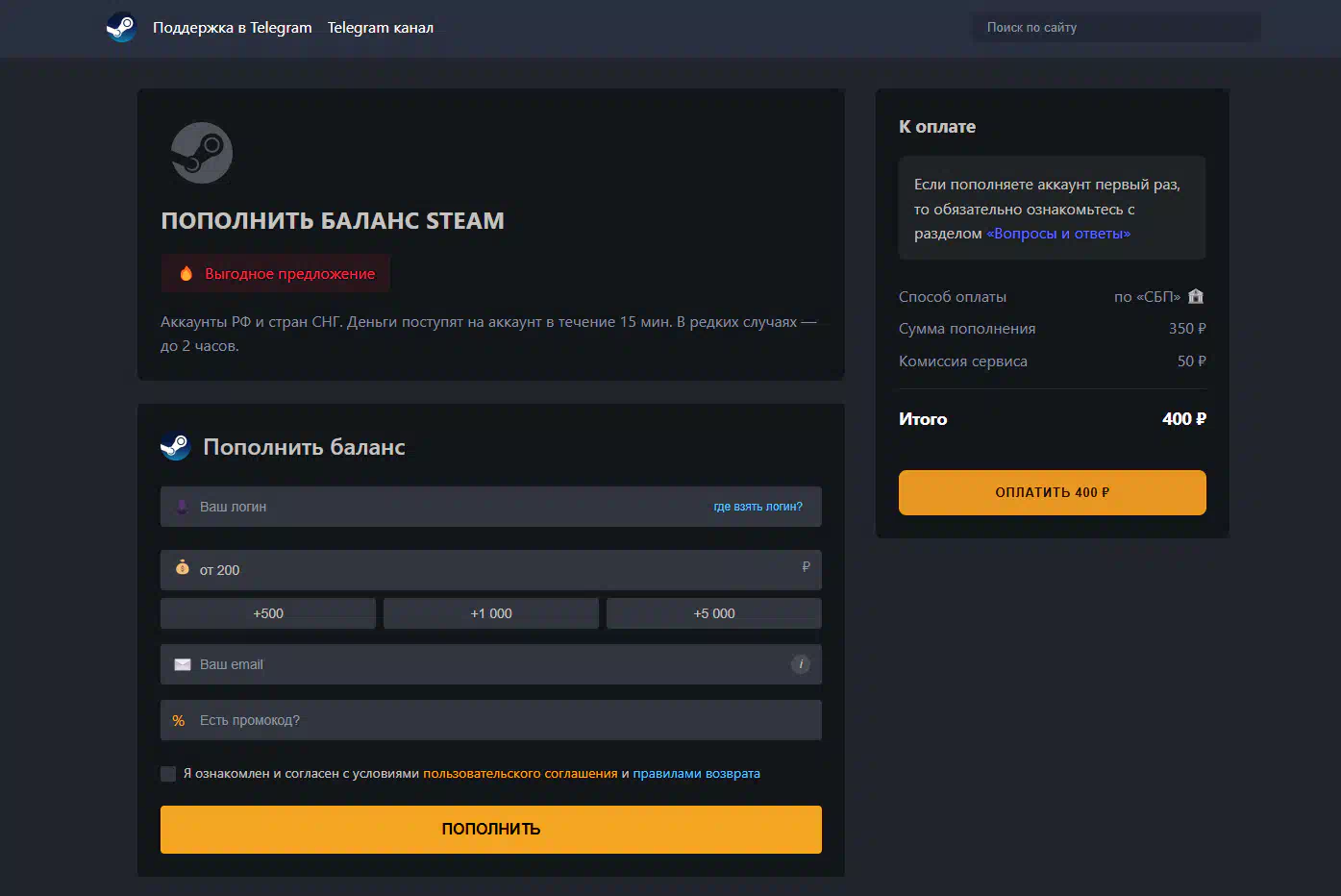Click Выгодное предложение badge
This screenshot has width=1341, height=896.
tap(276, 274)
